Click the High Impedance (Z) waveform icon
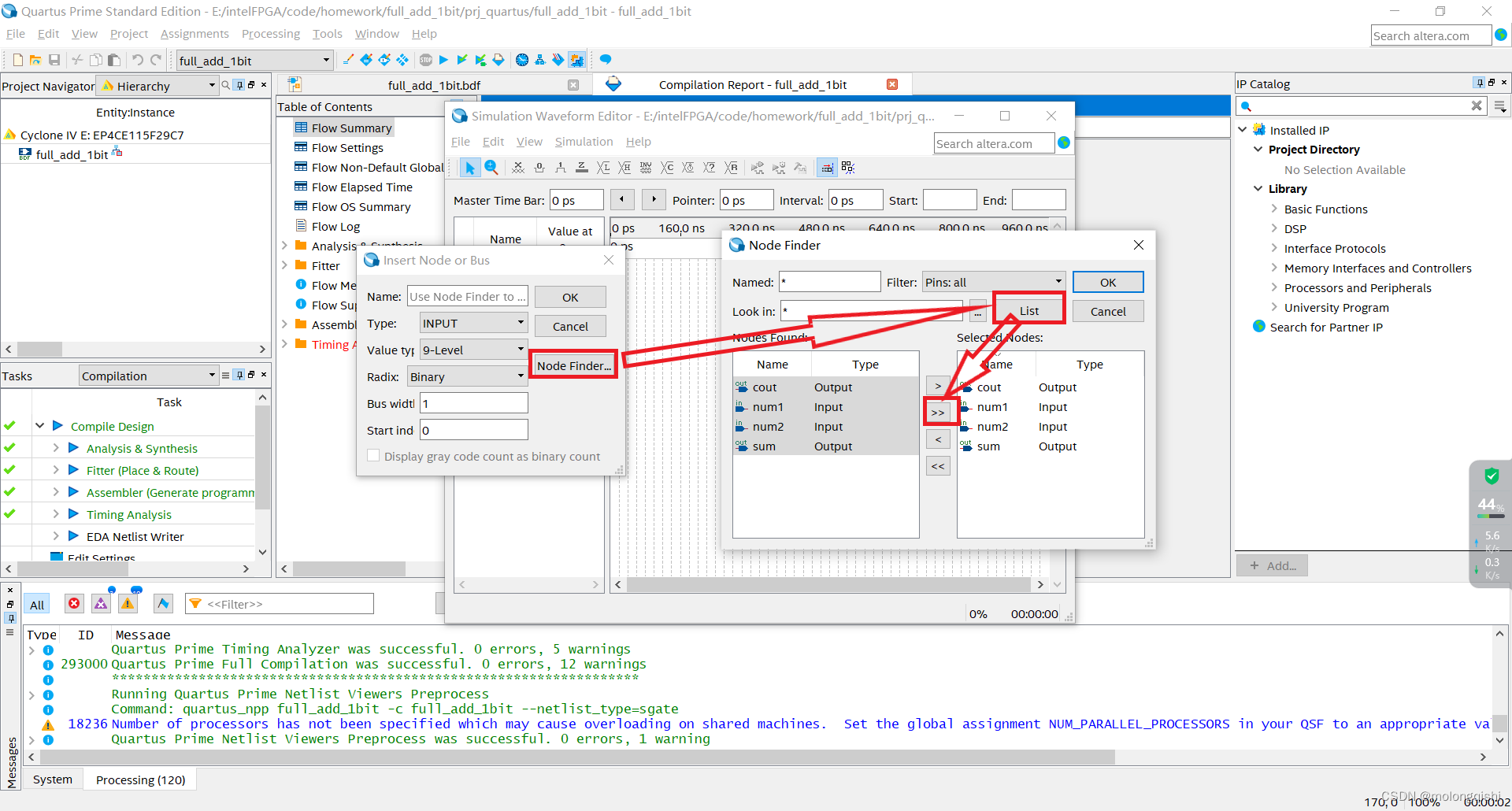1512x811 pixels. click(x=581, y=167)
